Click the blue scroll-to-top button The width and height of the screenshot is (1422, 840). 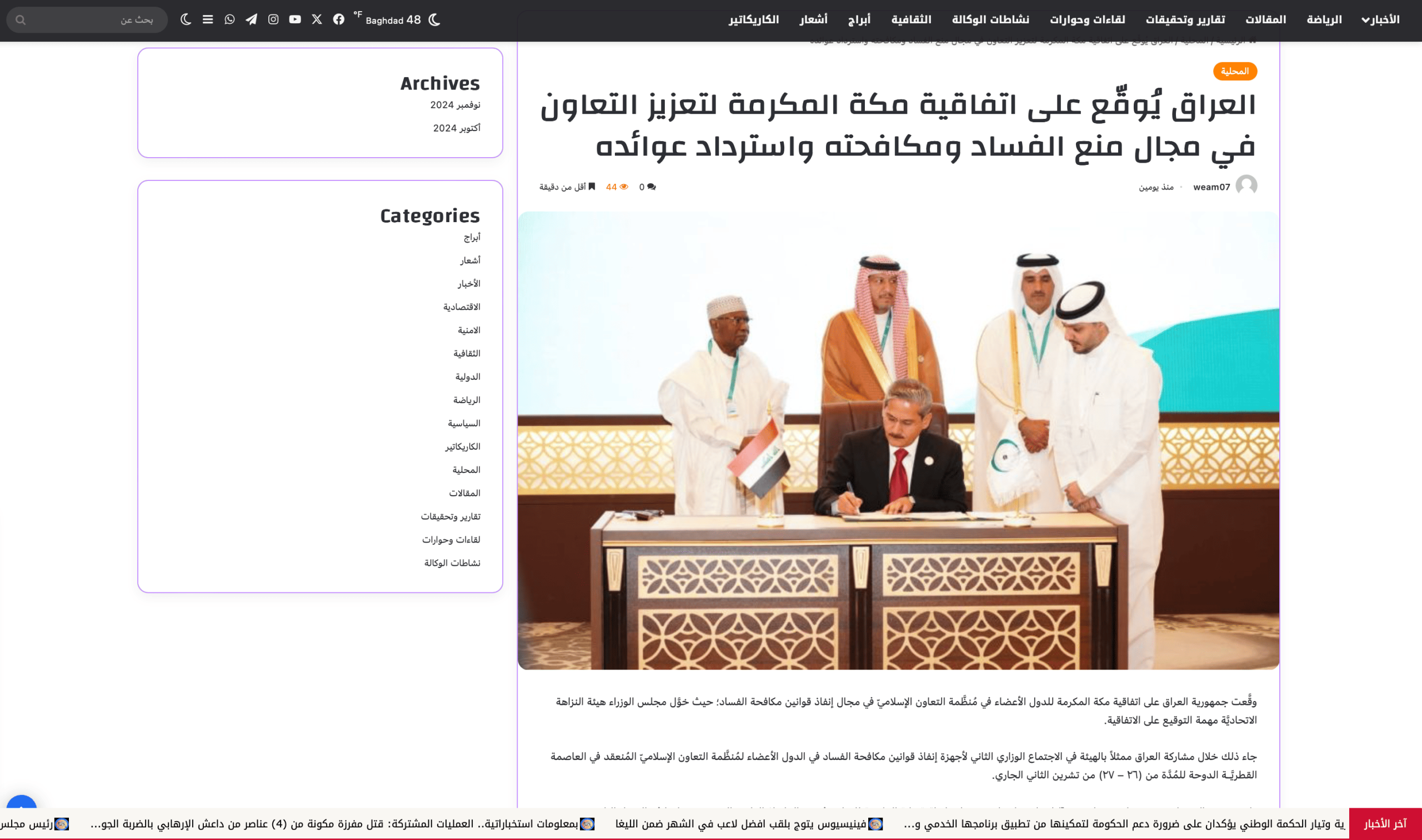(22, 803)
